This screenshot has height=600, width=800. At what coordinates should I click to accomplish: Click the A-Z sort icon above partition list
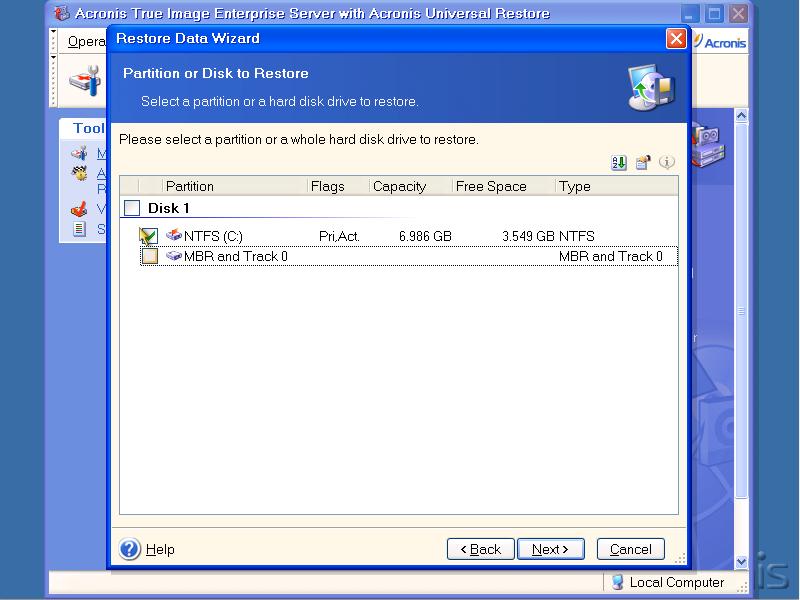coord(619,162)
